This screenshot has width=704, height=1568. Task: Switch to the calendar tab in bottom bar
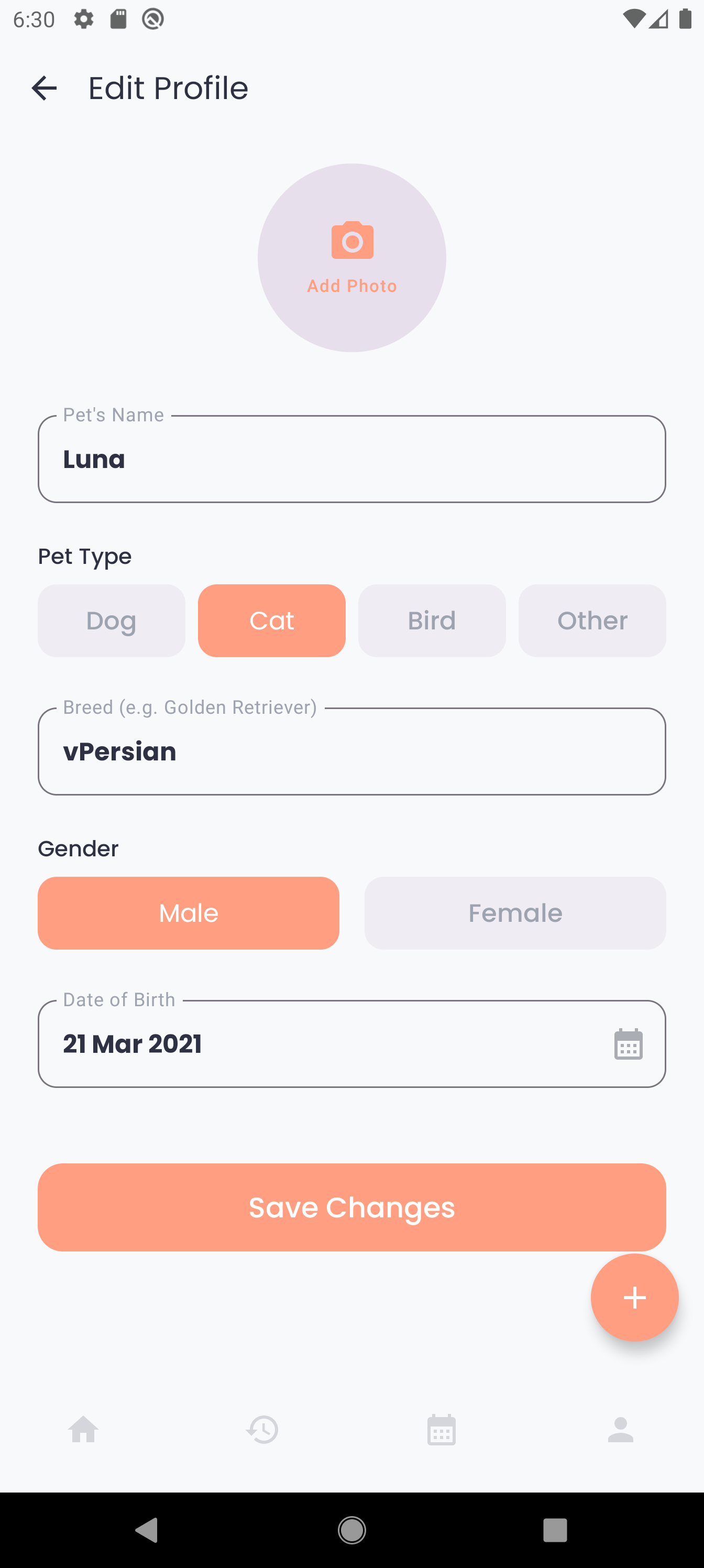[441, 1429]
